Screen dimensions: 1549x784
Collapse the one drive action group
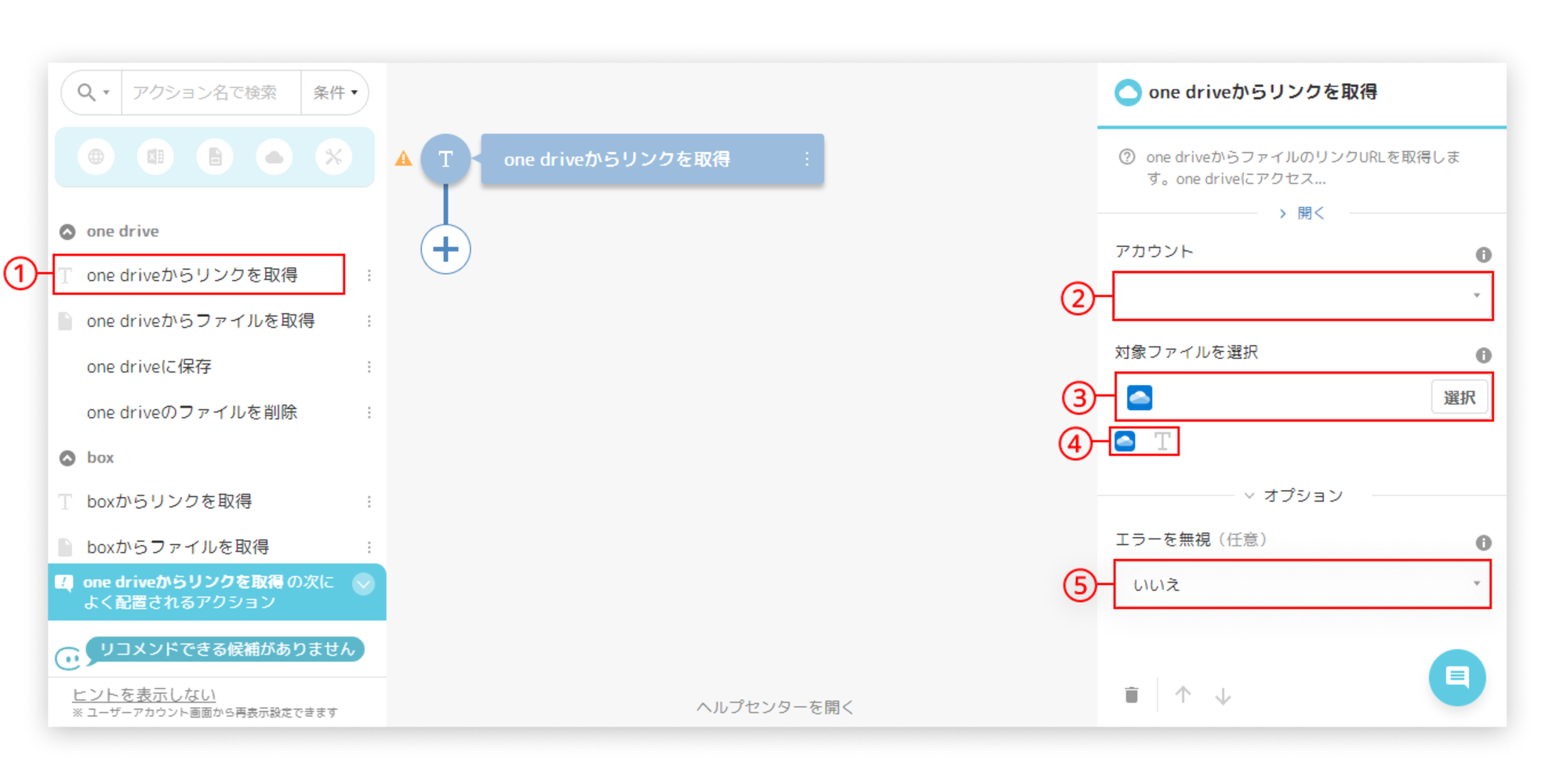(x=67, y=232)
